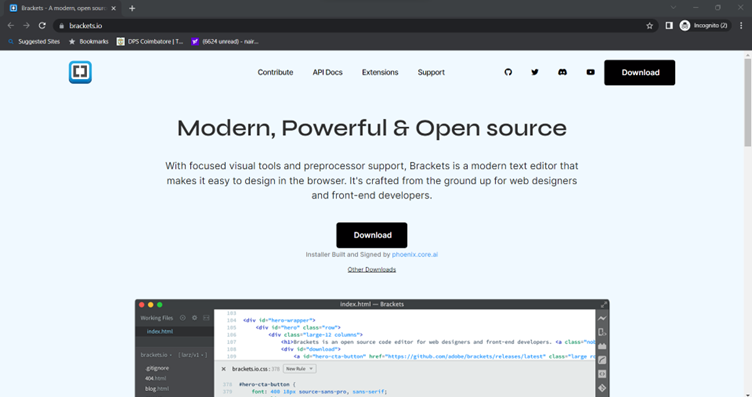Open the Tab search chevron
The height and width of the screenshot is (397, 752).
click(x=673, y=8)
